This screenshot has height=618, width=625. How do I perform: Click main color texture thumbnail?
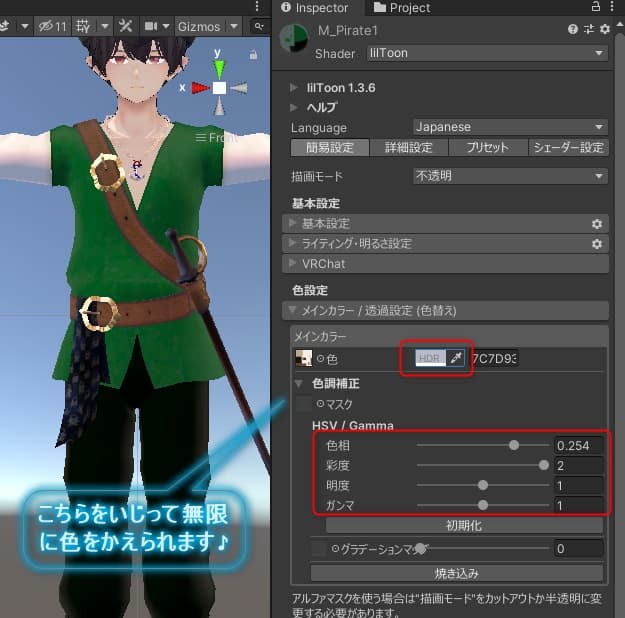[304, 358]
